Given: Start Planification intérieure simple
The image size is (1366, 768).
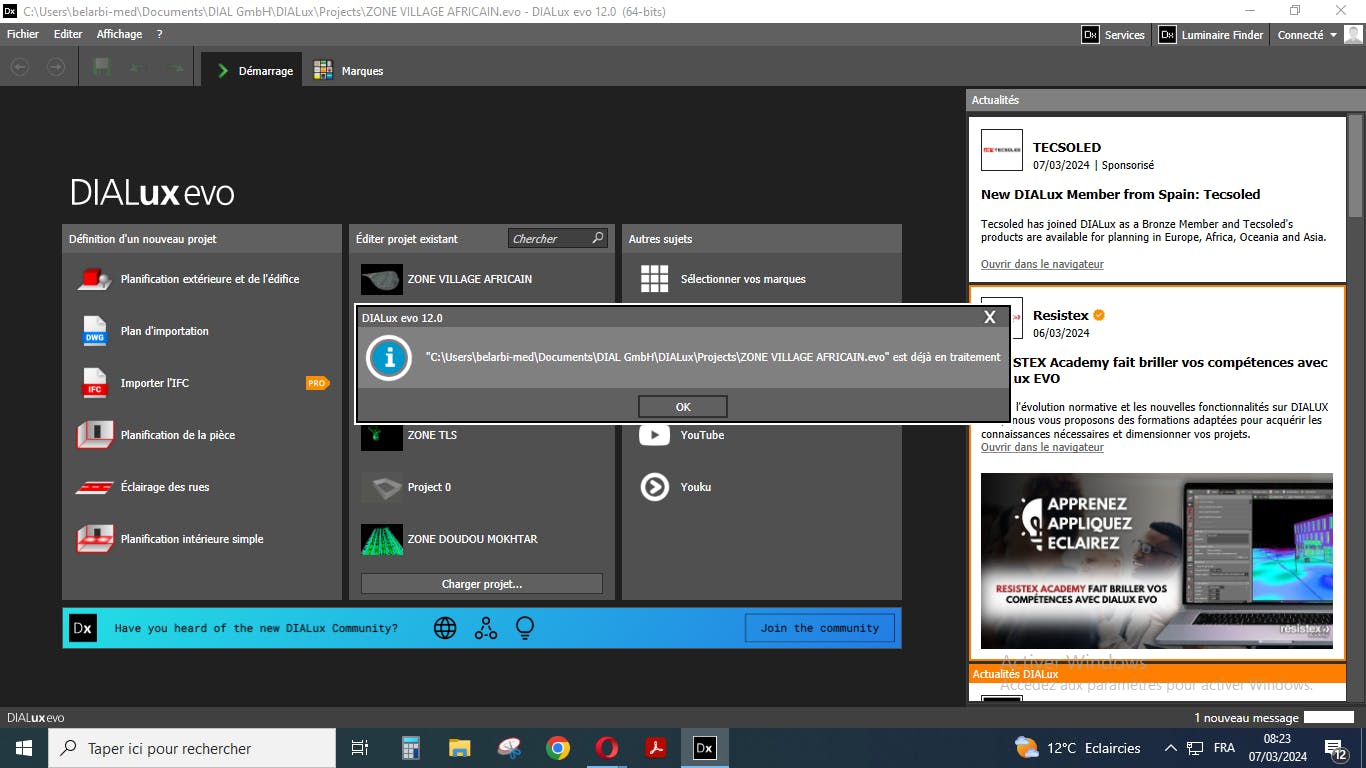Looking at the screenshot, I should coord(170,539).
